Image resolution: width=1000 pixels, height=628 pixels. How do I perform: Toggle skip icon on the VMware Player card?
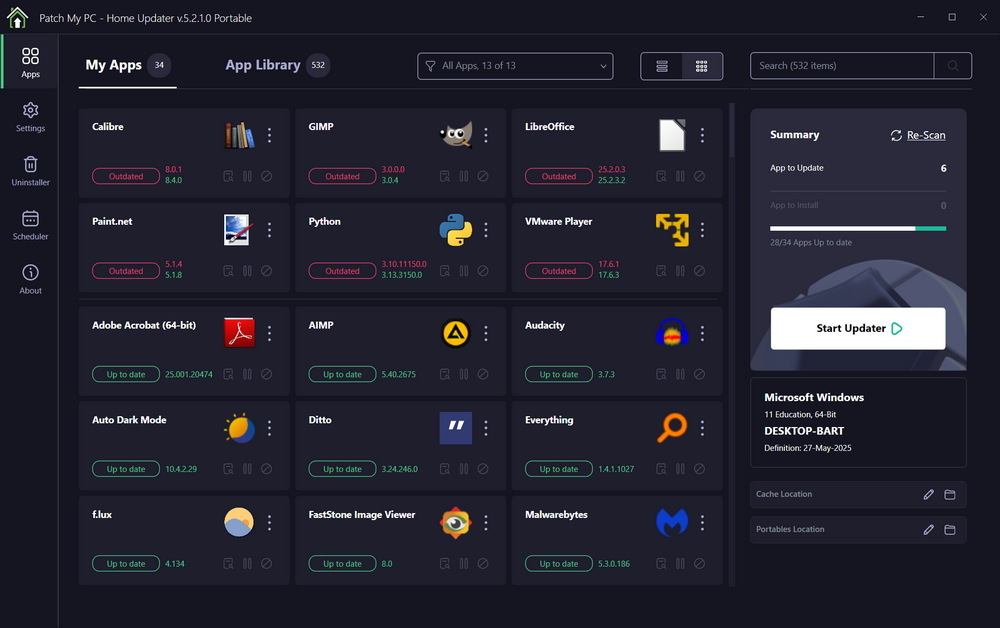point(700,271)
